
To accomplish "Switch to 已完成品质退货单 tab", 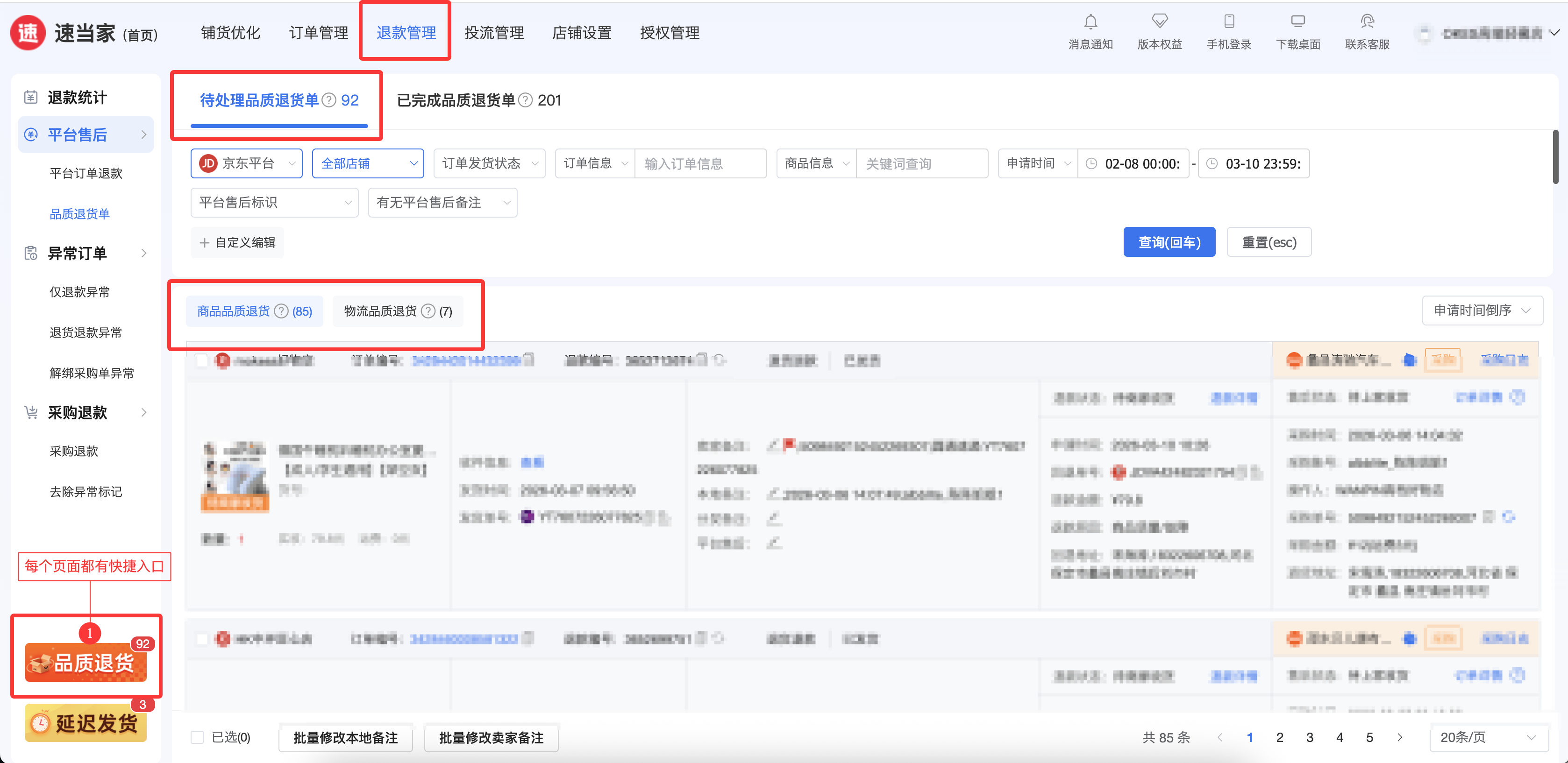I will click(456, 100).
